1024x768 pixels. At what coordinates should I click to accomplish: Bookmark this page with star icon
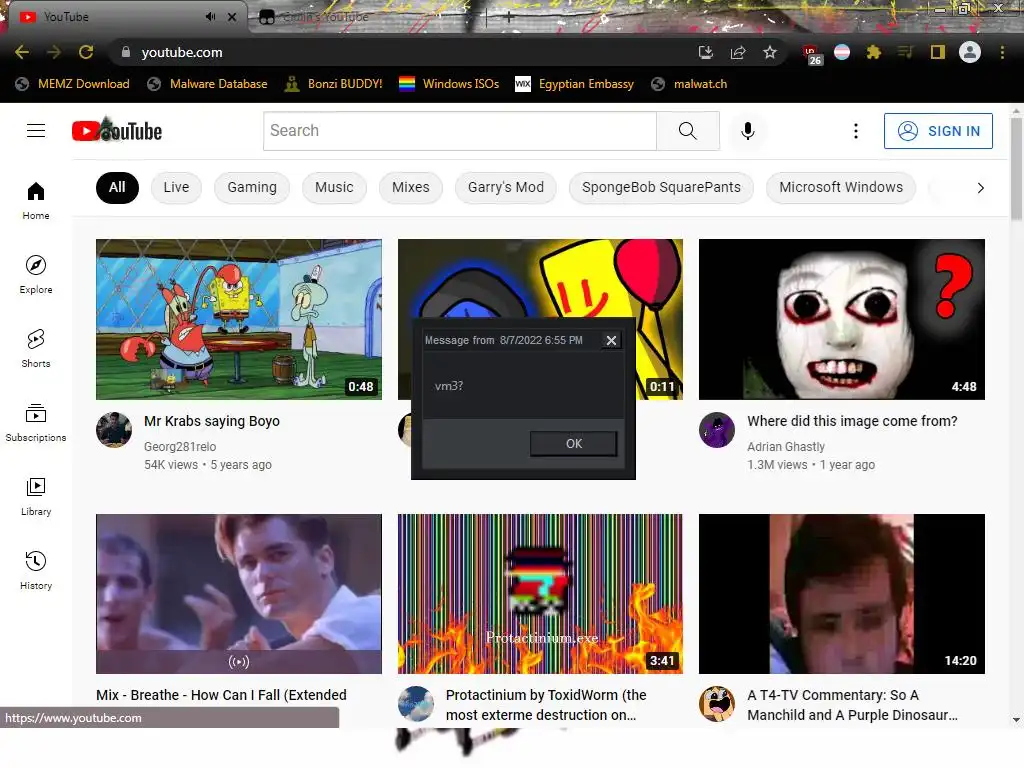click(x=770, y=52)
